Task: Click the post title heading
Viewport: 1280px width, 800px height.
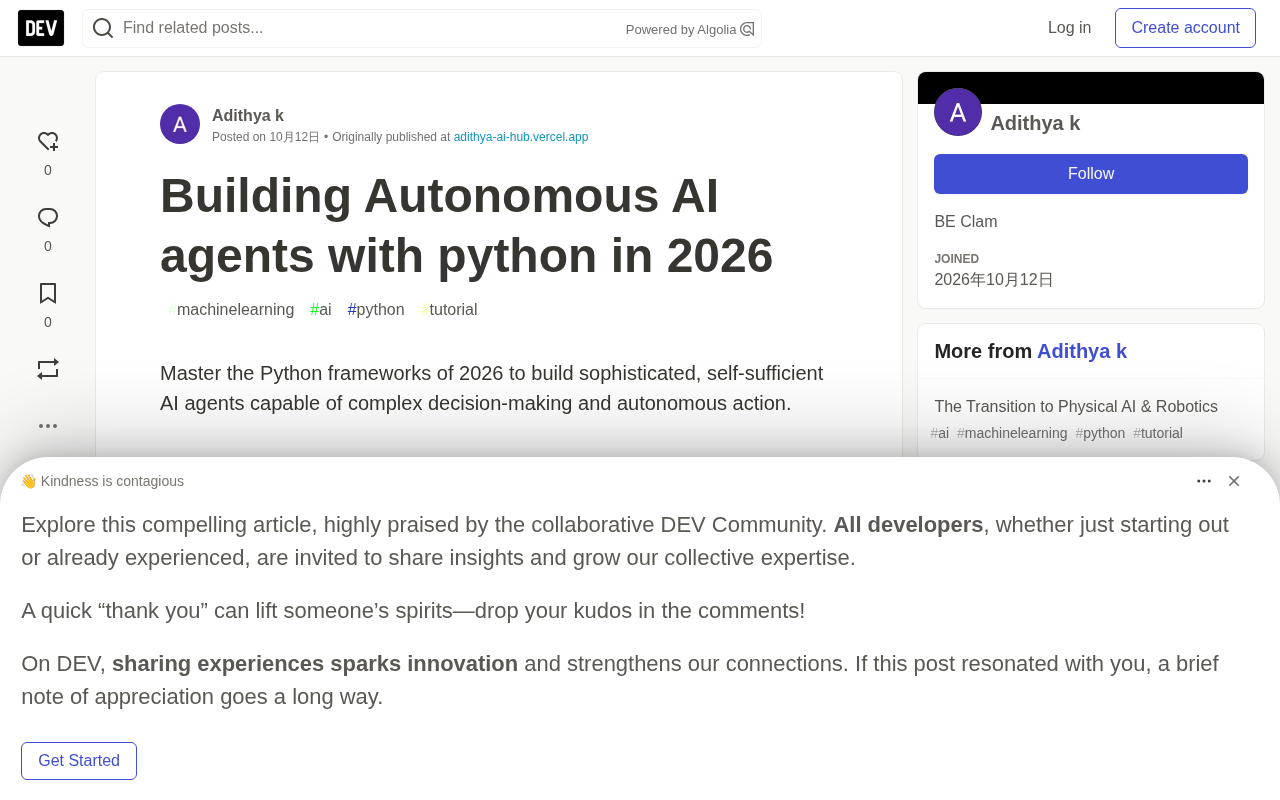Action: coord(467,226)
